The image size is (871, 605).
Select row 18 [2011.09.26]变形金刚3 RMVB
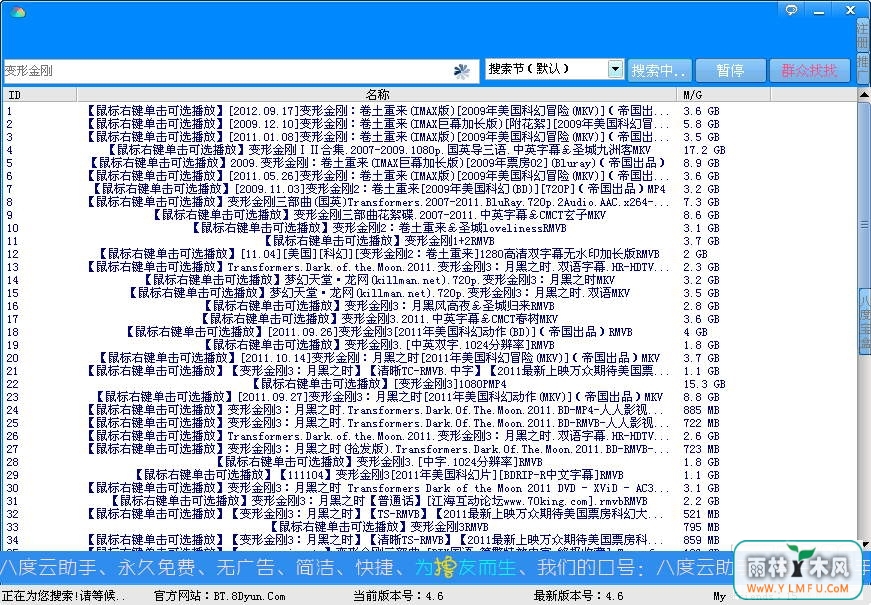click(x=430, y=332)
